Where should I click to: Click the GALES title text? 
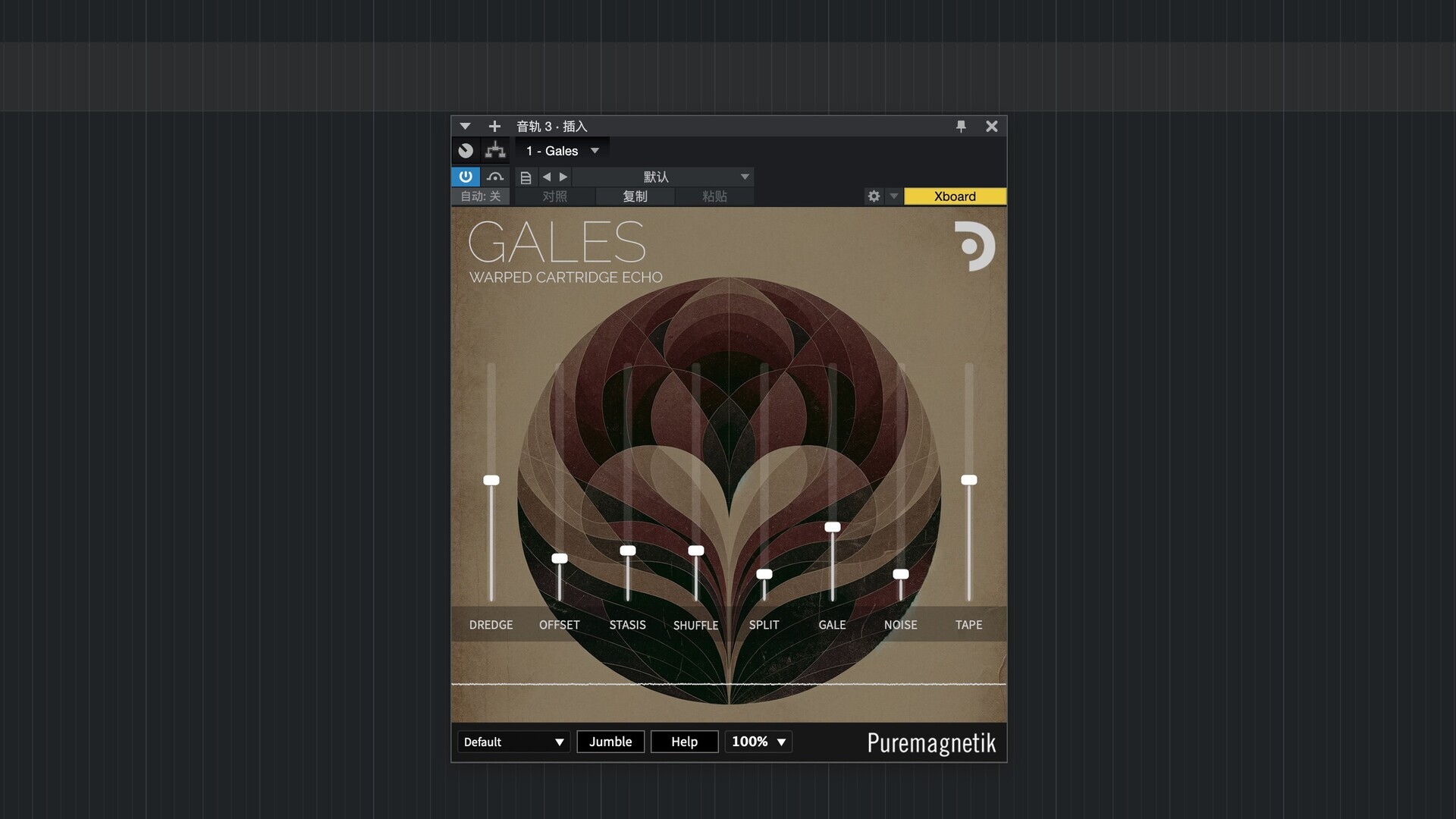pos(557,242)
